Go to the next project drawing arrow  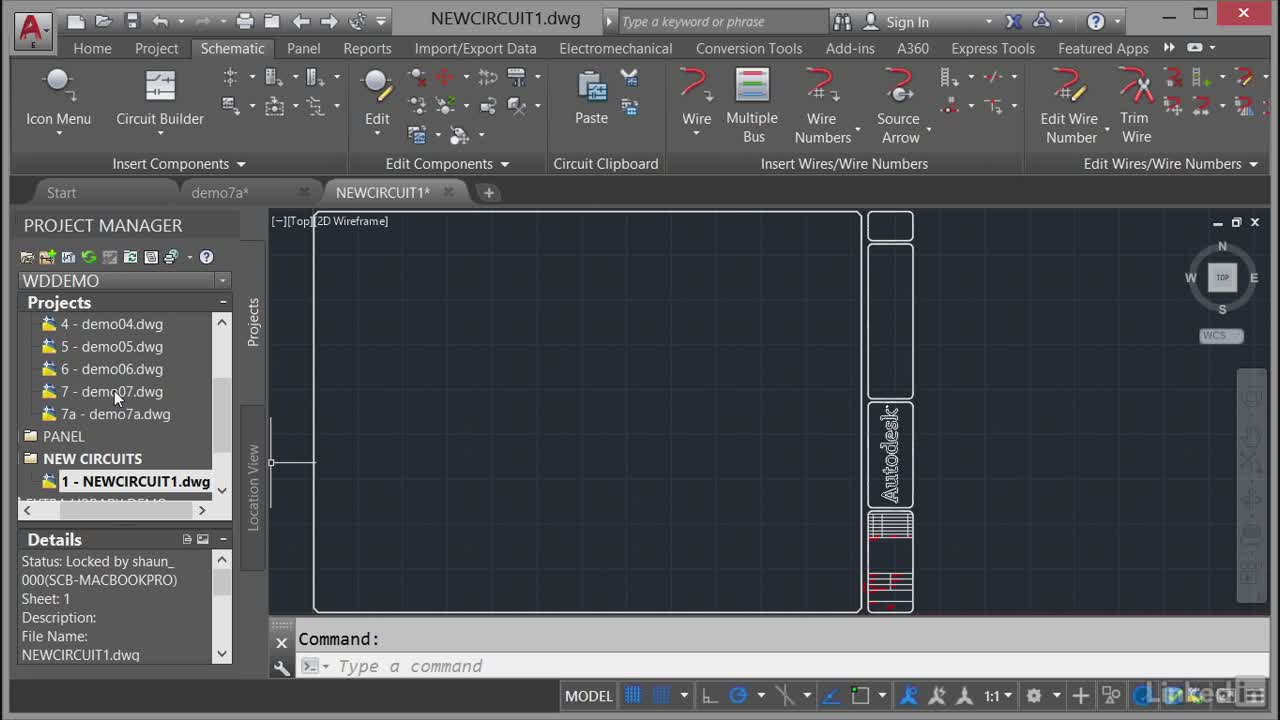(x=329, y=21)
